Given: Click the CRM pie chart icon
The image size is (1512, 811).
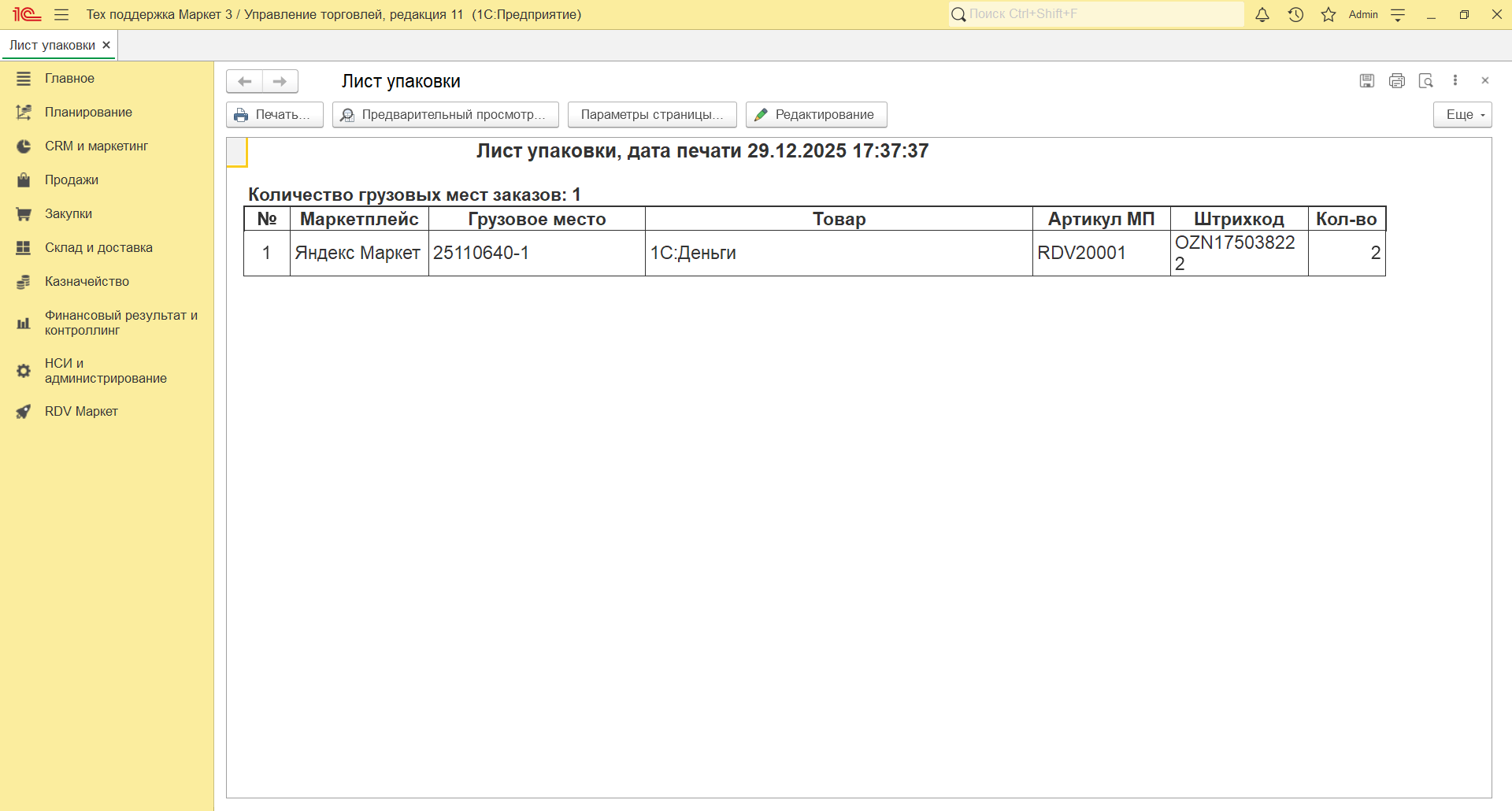Looking at the screenshot, I should coord(24,146).
